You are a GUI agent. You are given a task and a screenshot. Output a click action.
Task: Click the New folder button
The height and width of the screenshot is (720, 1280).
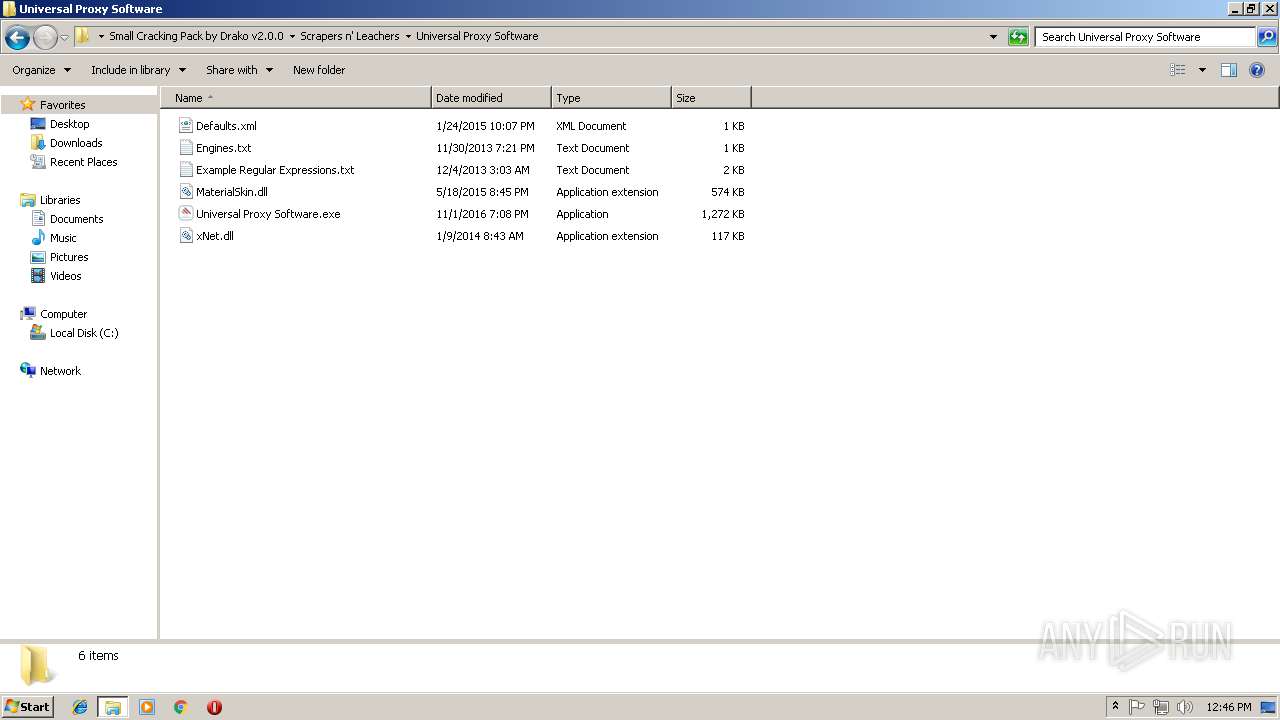319,70
